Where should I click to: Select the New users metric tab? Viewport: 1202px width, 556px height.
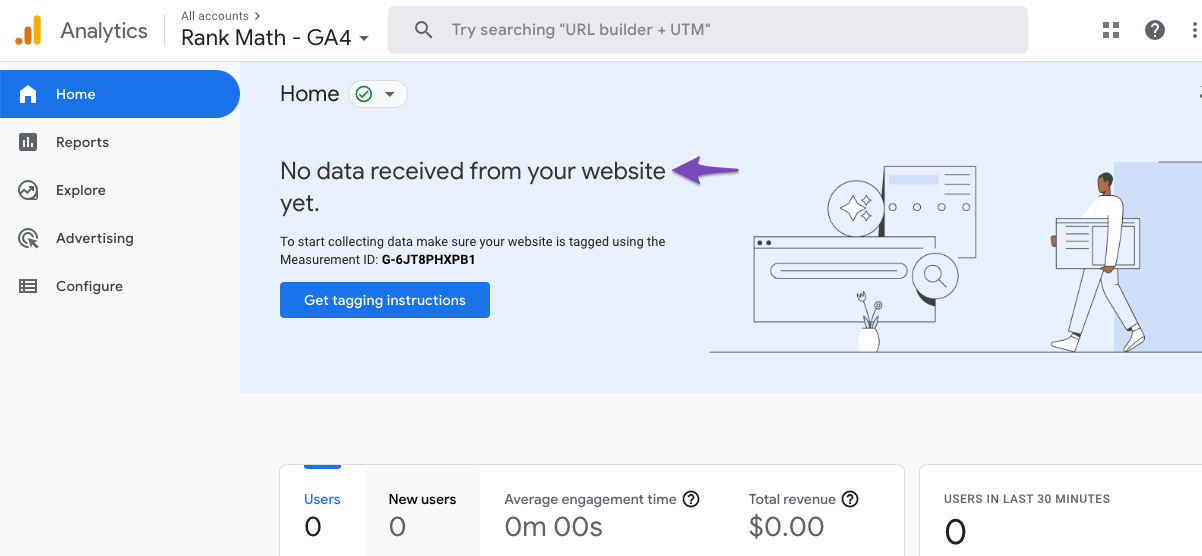422,511
